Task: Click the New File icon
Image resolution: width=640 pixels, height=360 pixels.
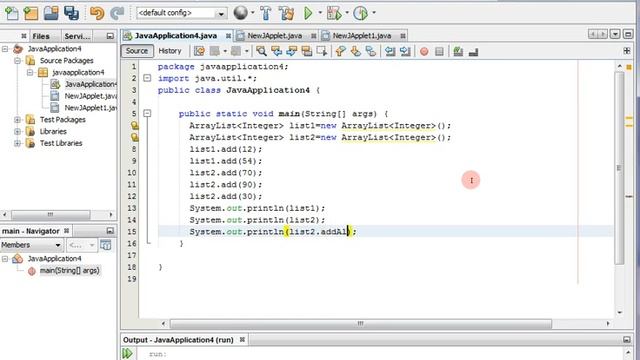Action: pyautogui.click(x=11, y=13)
